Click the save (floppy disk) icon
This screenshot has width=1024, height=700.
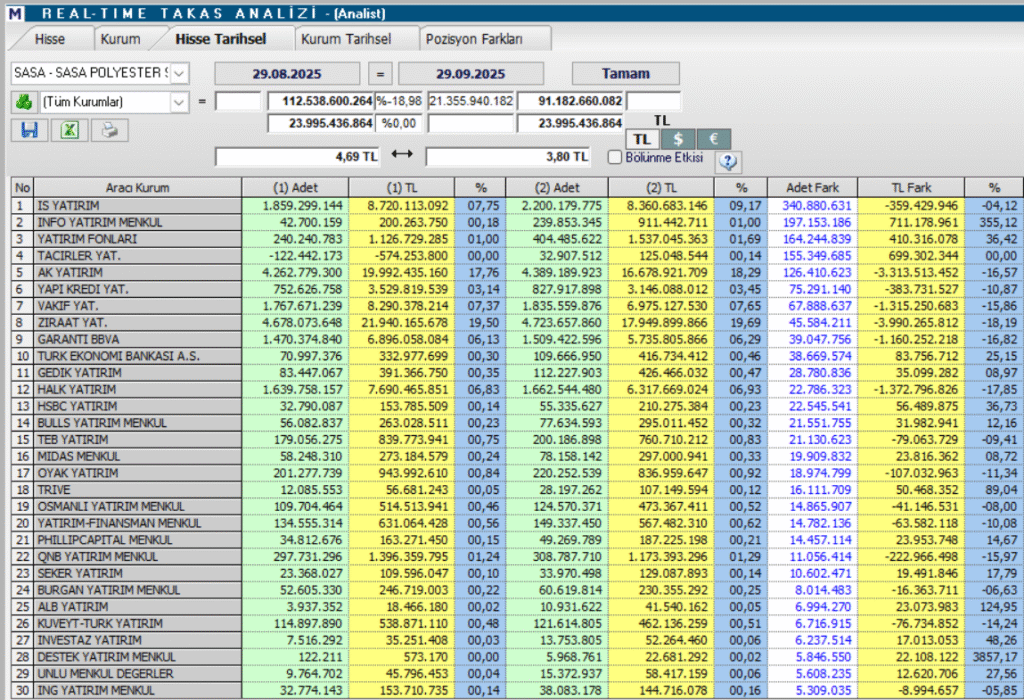click(28, 129)
